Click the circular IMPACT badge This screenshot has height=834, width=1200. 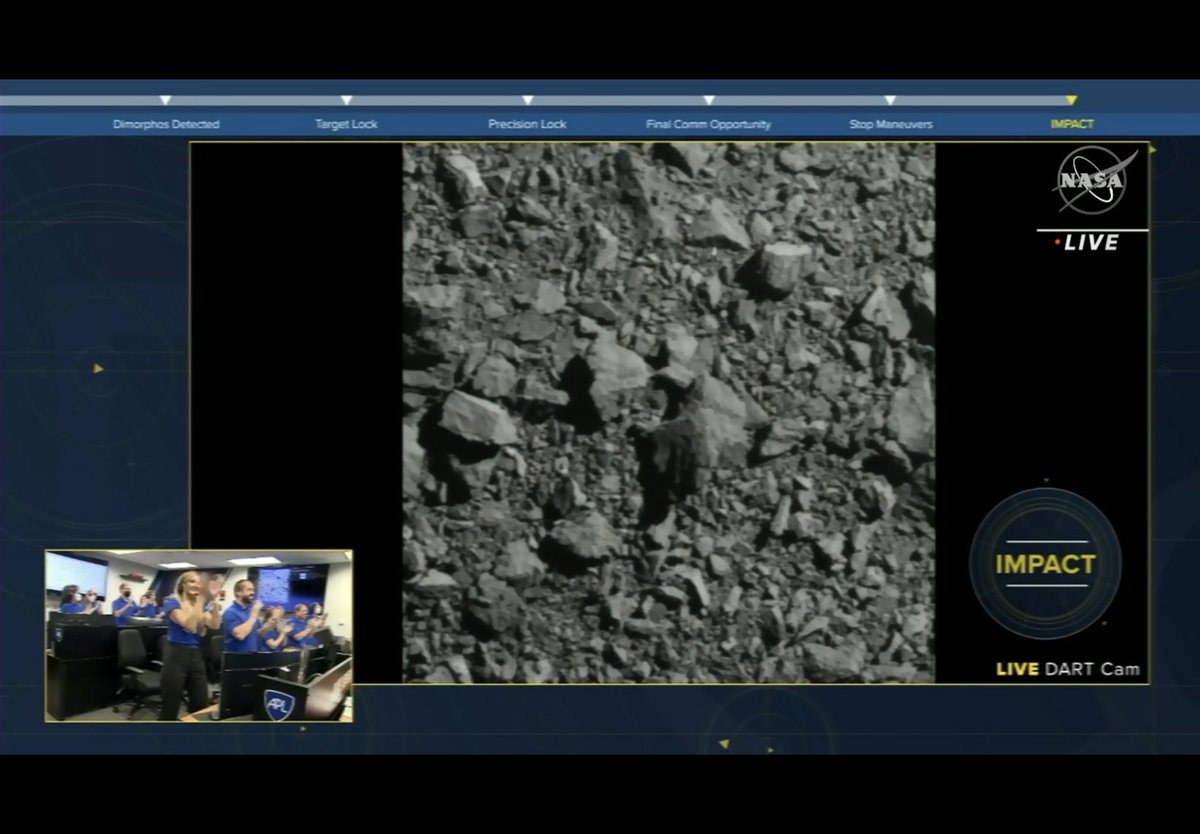1045,564
